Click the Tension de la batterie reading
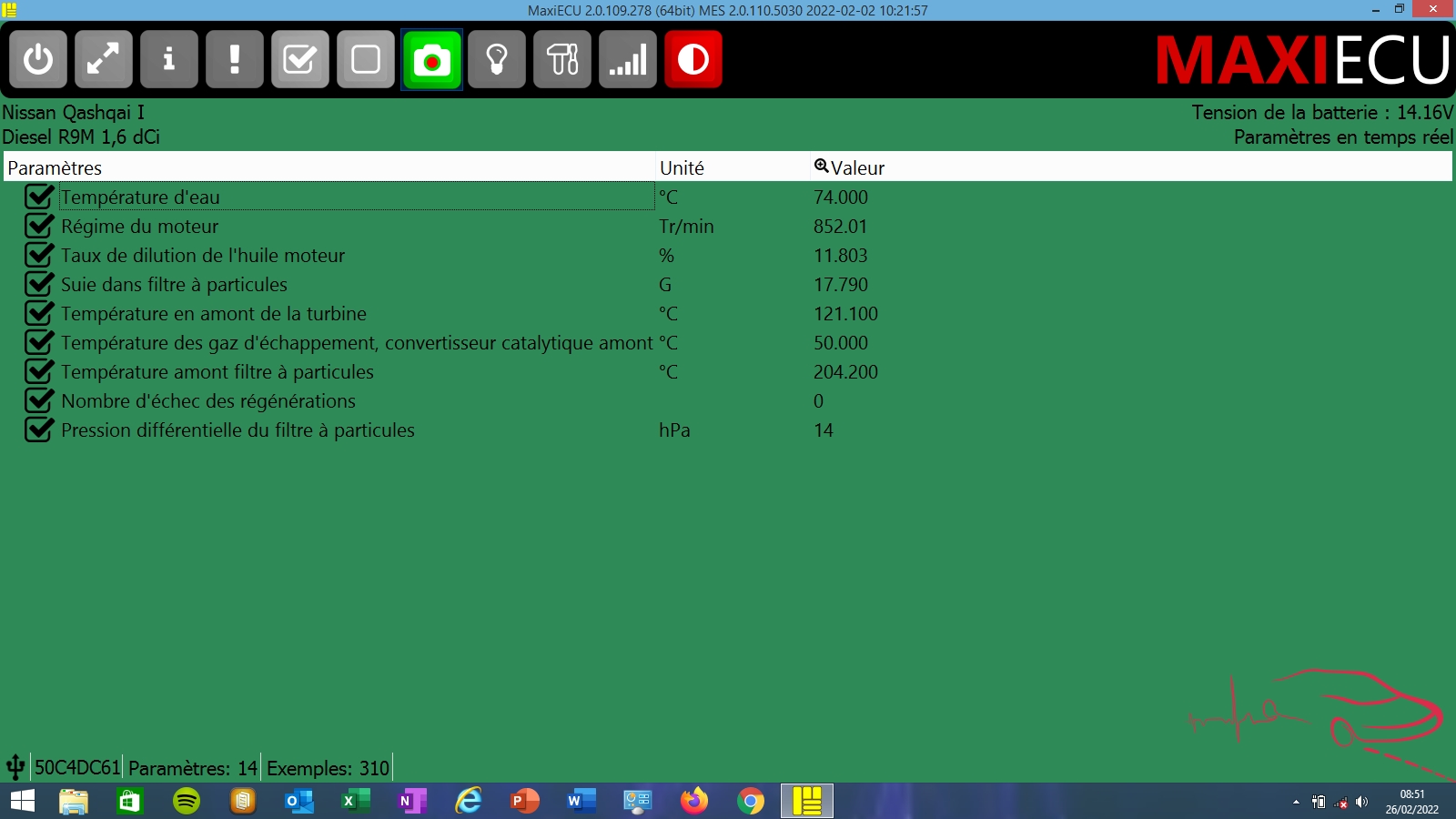 (x=1322, y=112)
